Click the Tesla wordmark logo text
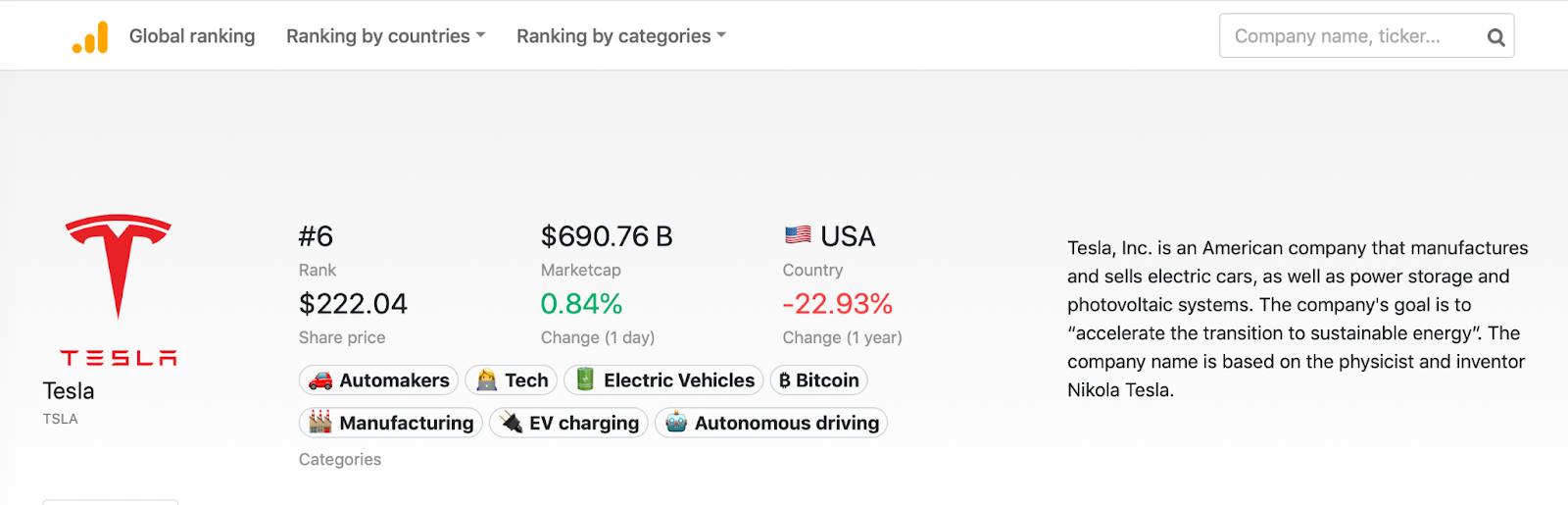This screenshot has height=505, width=1568. click(x=119, y=358)
